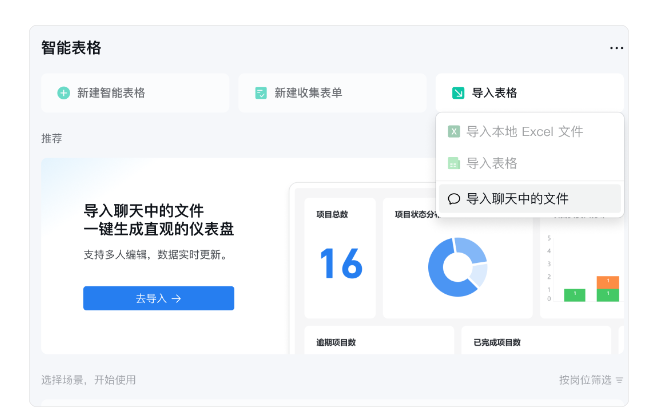Click the orange bar in the bar chart

coord(607,282)
